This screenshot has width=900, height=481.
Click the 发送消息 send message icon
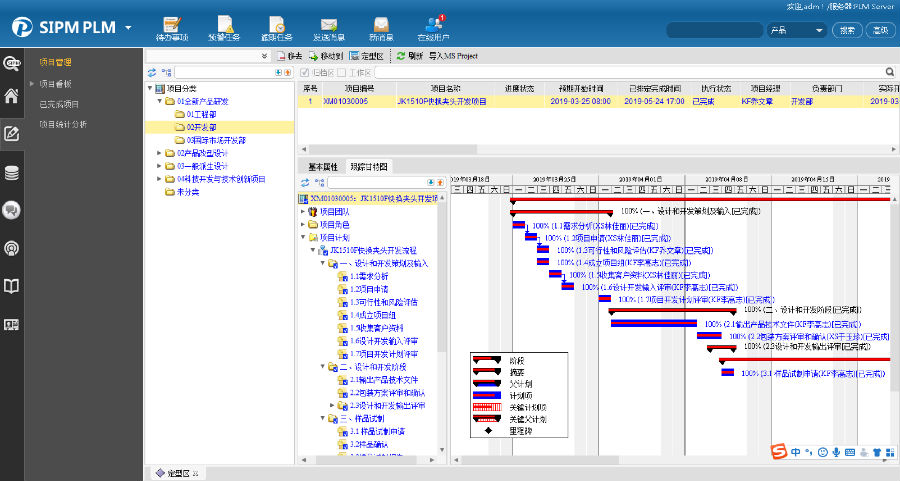click(x=328, y=24)
